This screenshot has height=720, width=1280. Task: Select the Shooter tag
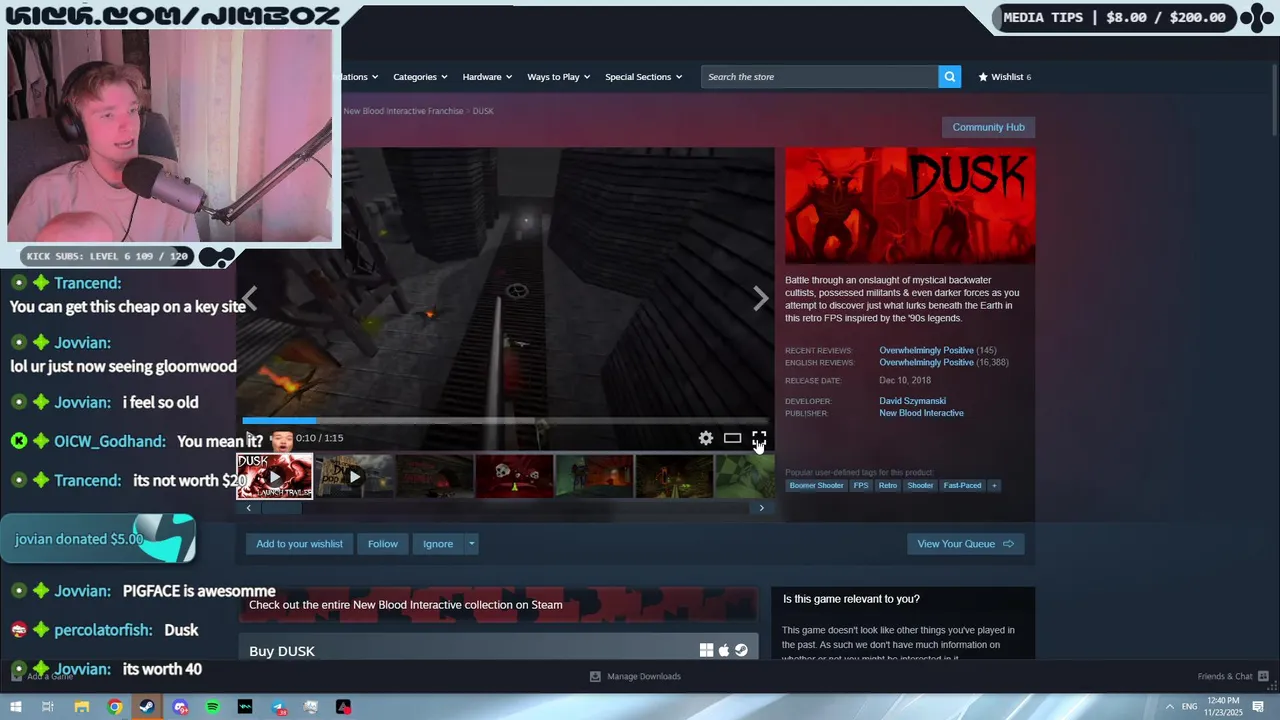tap(920, 485)
